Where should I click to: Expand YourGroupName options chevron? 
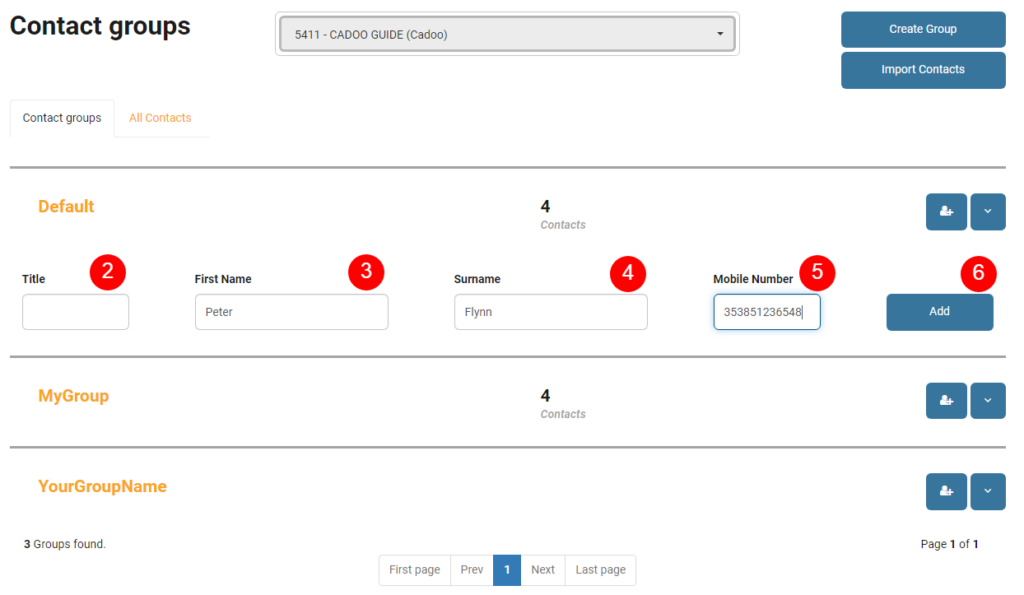click(x=987, y=491)
